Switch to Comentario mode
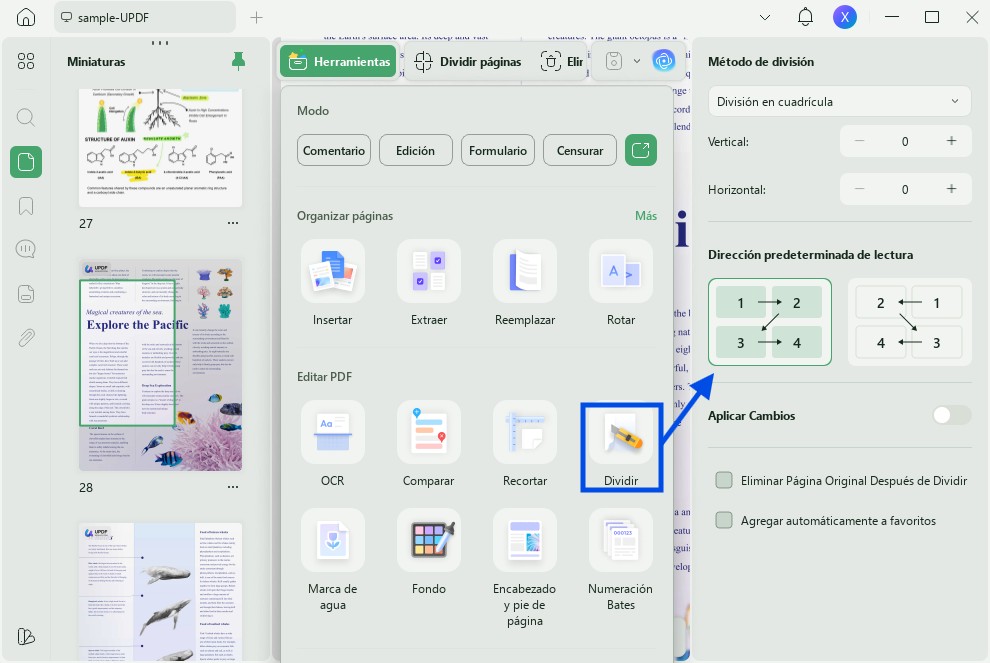The image size is (990, 663). (333, 150)
